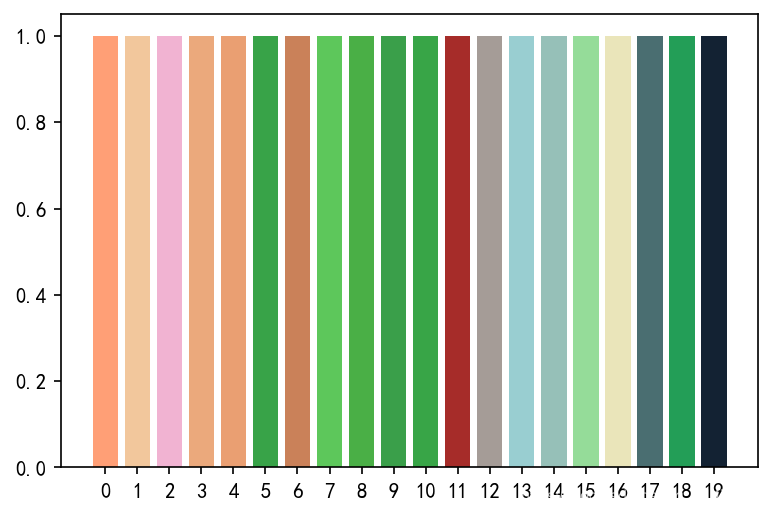Click the x-axis tick label 18
773x515 pixels.
(x=682, y=491)
